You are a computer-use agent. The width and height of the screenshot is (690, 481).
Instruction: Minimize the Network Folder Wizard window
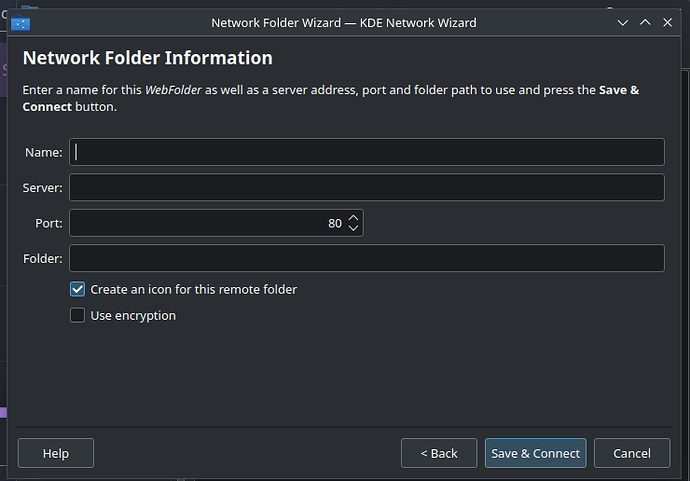(x=622, y=22)
